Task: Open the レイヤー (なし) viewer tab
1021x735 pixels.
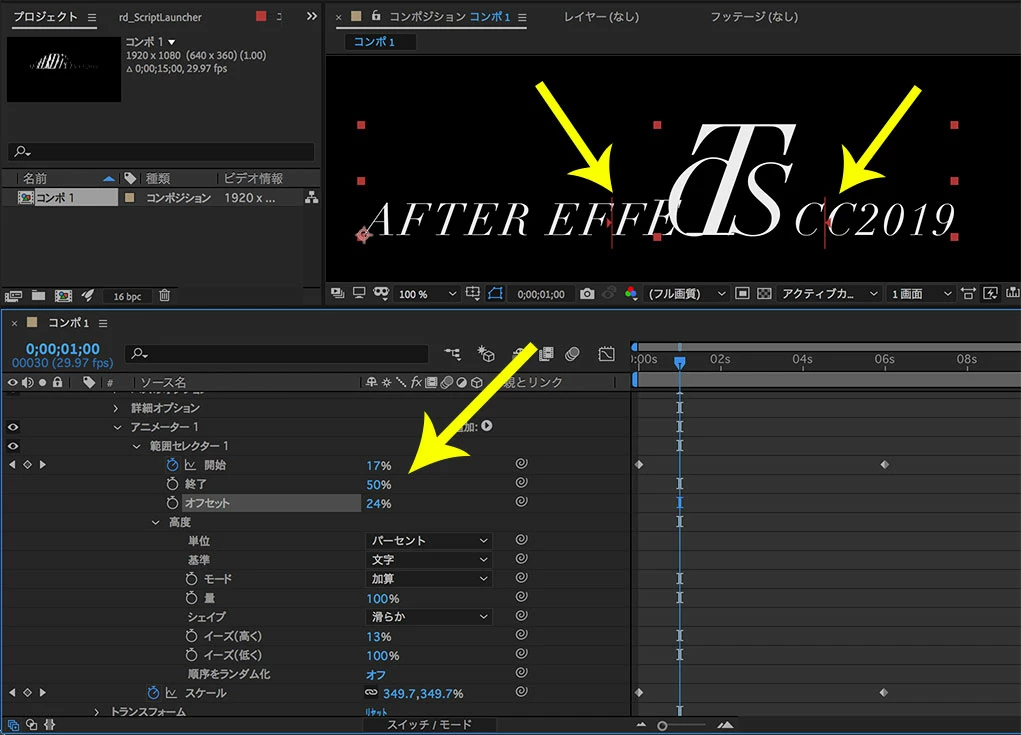Action: point(601,16)
